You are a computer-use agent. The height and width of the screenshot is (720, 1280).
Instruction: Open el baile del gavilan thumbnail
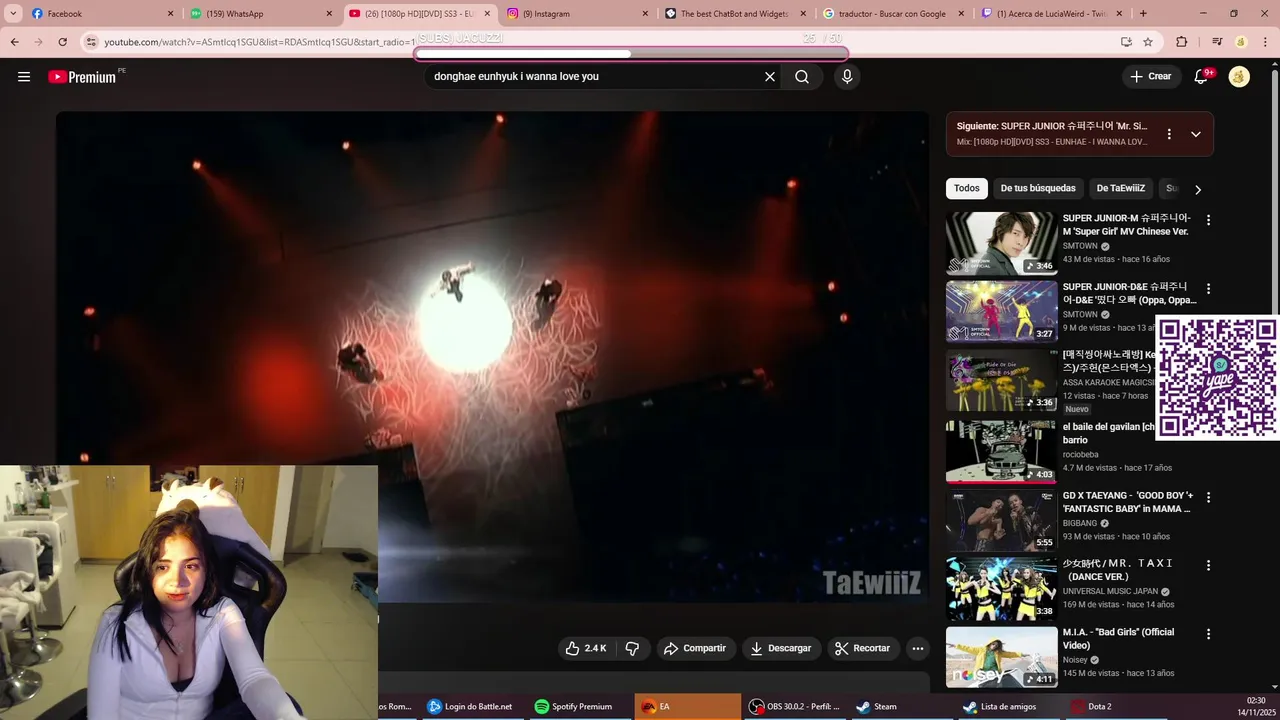(1001, 450)
